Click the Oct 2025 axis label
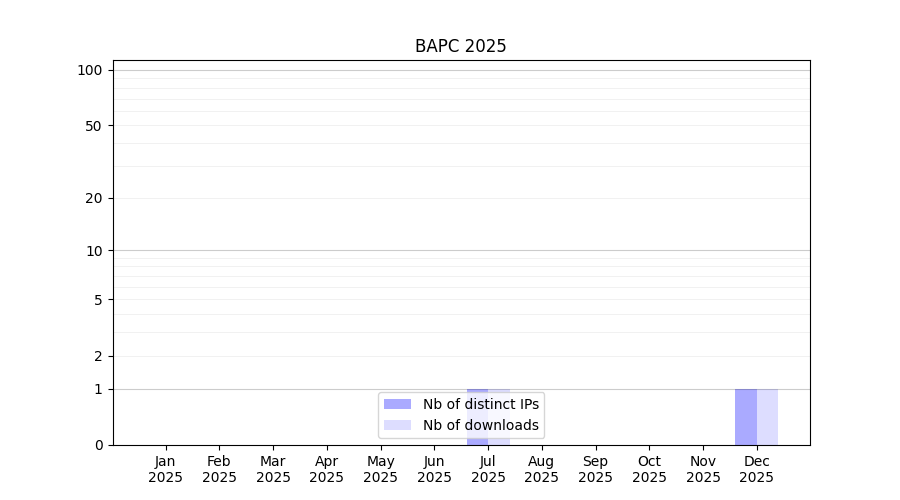Viewport: 900px width, 500px height. pos(649,469)
